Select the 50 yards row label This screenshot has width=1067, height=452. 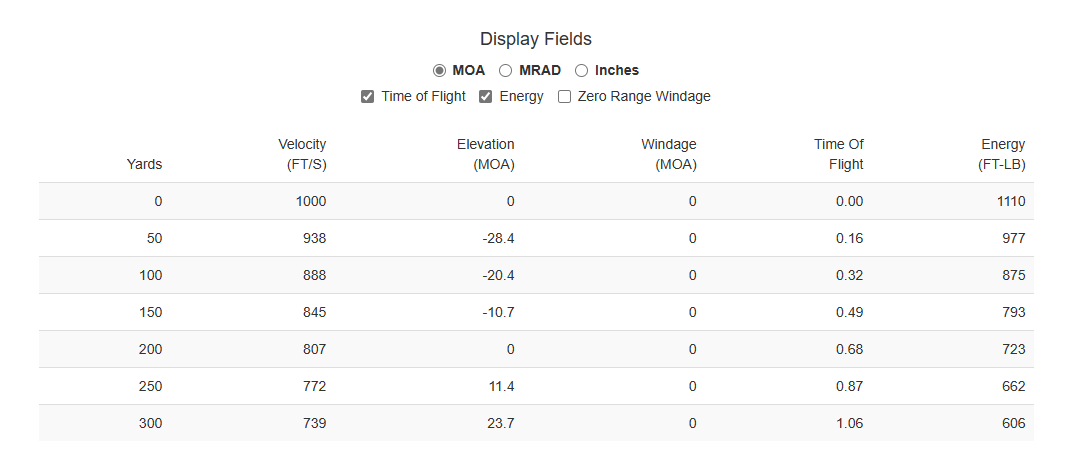[153, 238]
